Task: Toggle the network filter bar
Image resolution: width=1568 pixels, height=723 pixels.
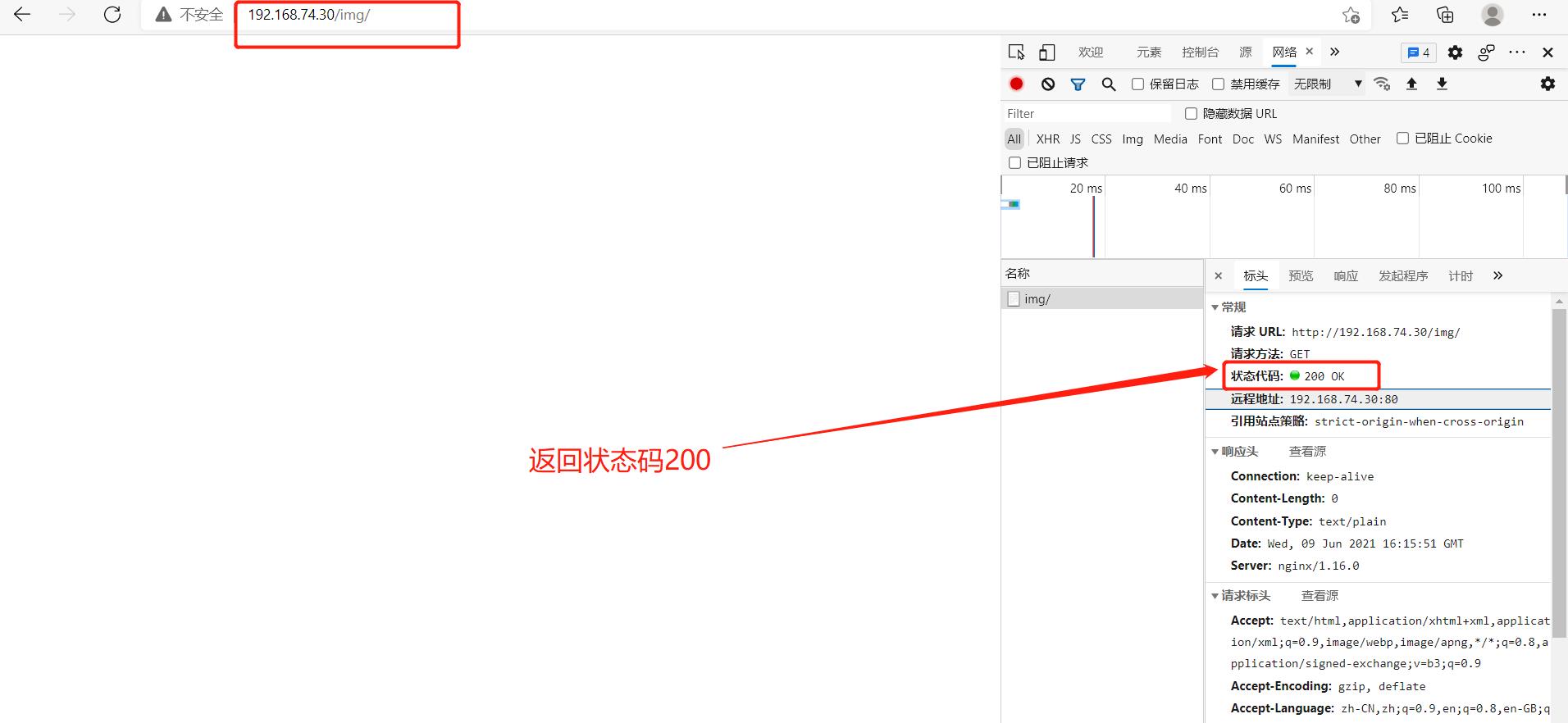Action: (x=1078, y=84)
